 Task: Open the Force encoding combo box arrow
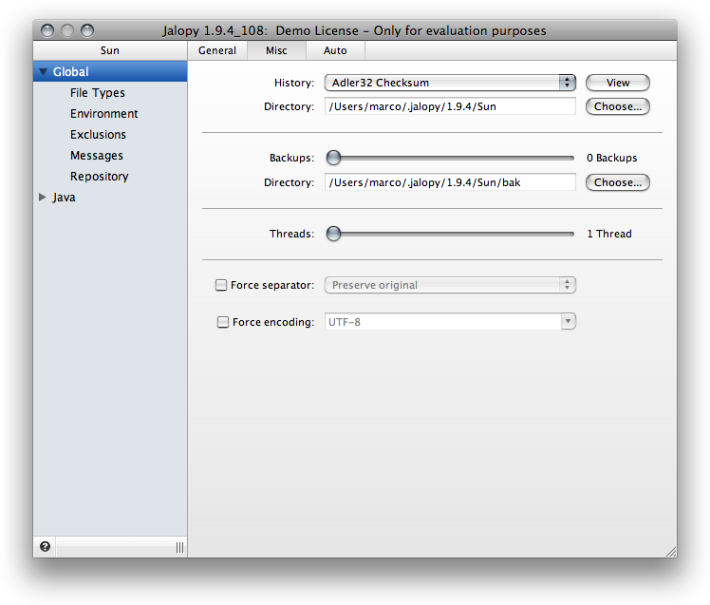568,322
